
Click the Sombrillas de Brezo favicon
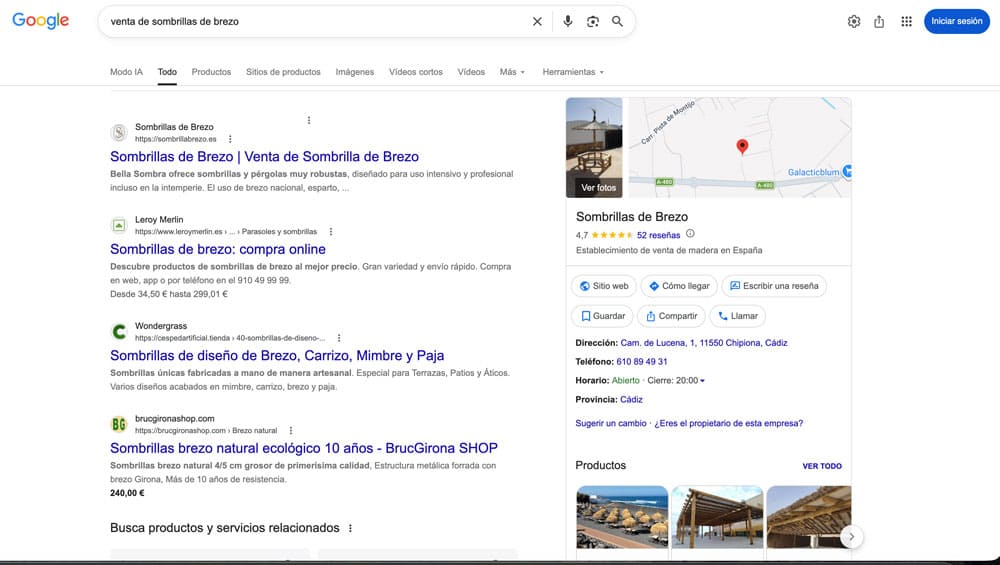tap(119, 133)
